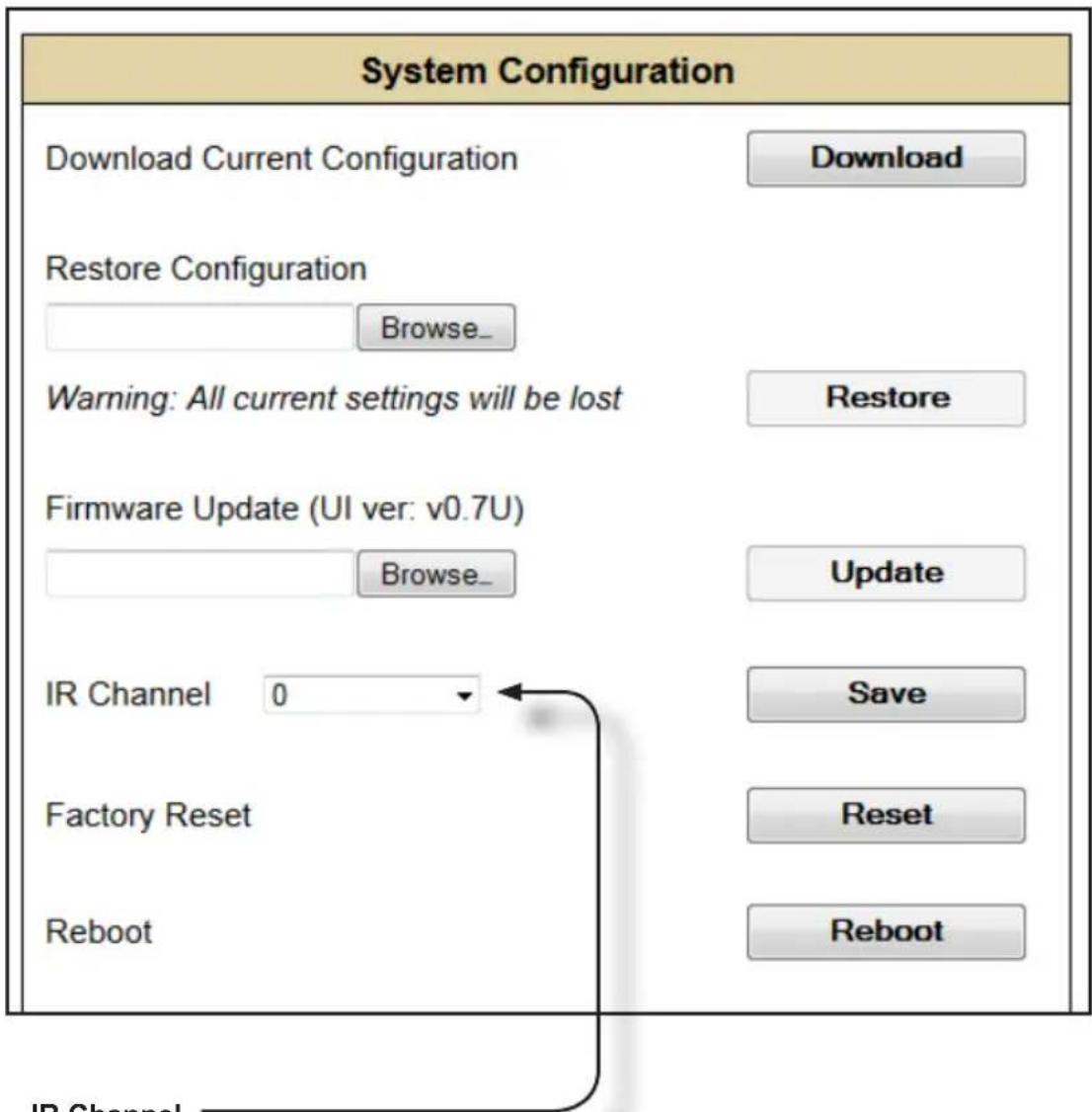Image resolution: width=1092 pixels, height=1112 pixels.
Task: Click the 'Download Current Configuration' label
Action: coord(281,159)
